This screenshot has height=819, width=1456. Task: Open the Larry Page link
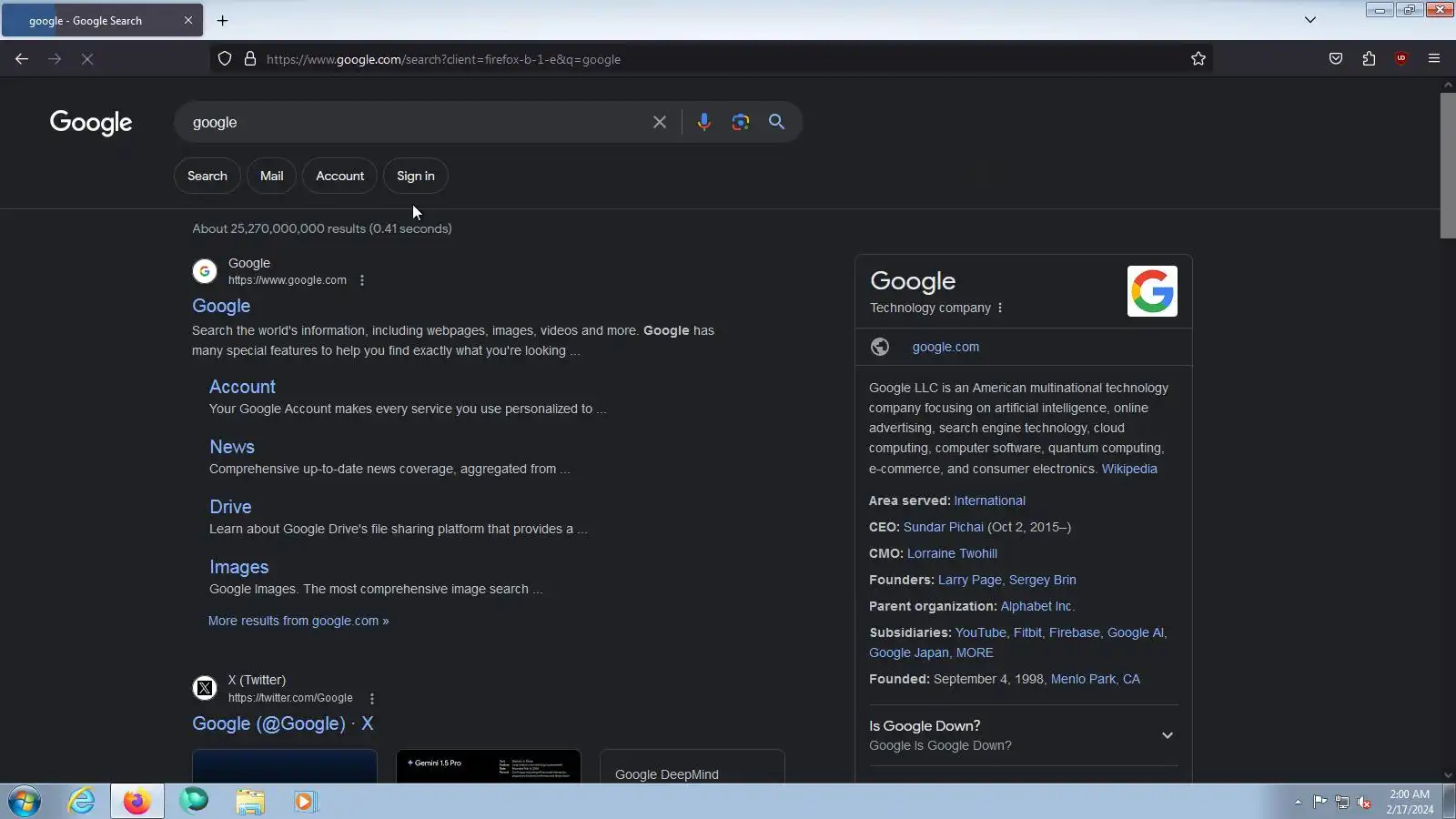[x=970, y=580]
